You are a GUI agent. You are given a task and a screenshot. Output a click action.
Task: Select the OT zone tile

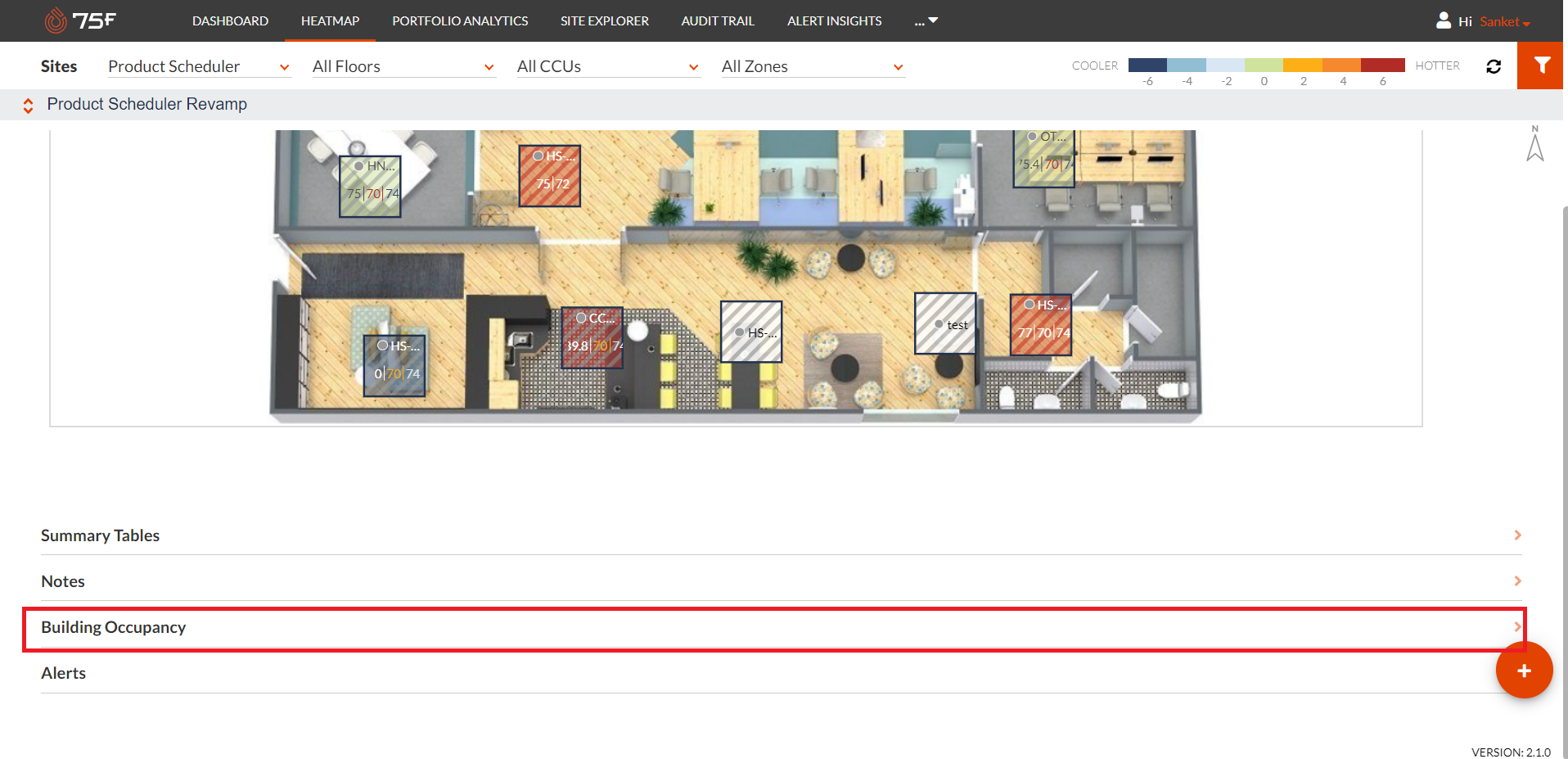click(1044, 159)
